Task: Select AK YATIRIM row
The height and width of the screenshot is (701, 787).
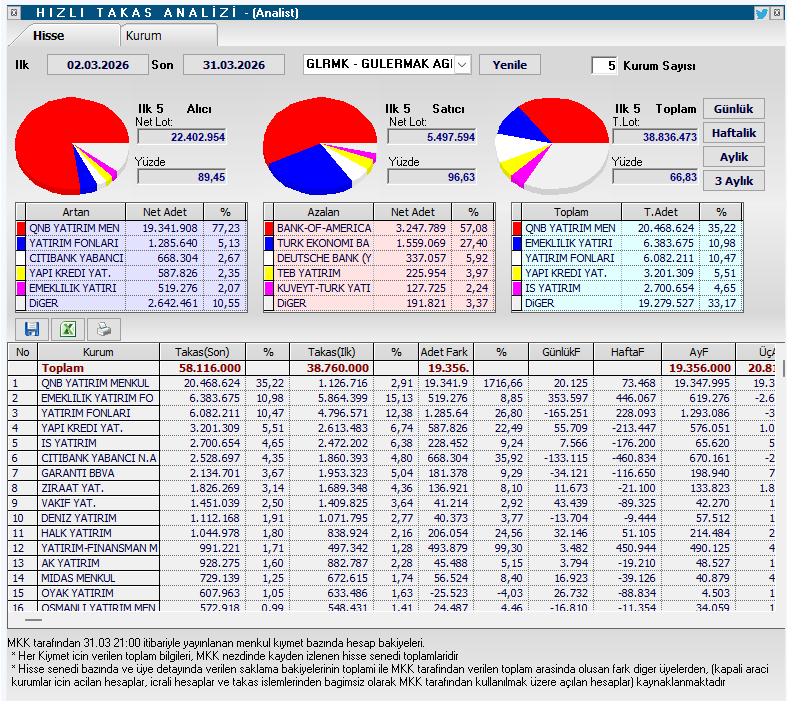Action: [391, 564]
